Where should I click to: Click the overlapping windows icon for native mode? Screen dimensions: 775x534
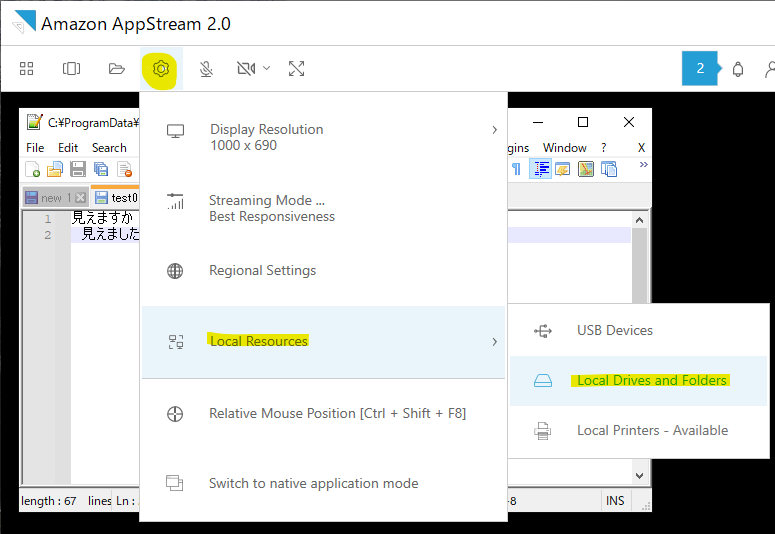[174, 483]
